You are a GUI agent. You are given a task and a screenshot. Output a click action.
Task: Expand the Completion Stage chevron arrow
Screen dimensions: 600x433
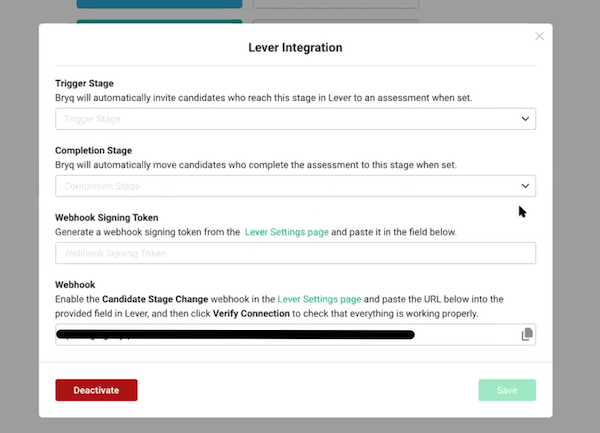coord(526,186)
